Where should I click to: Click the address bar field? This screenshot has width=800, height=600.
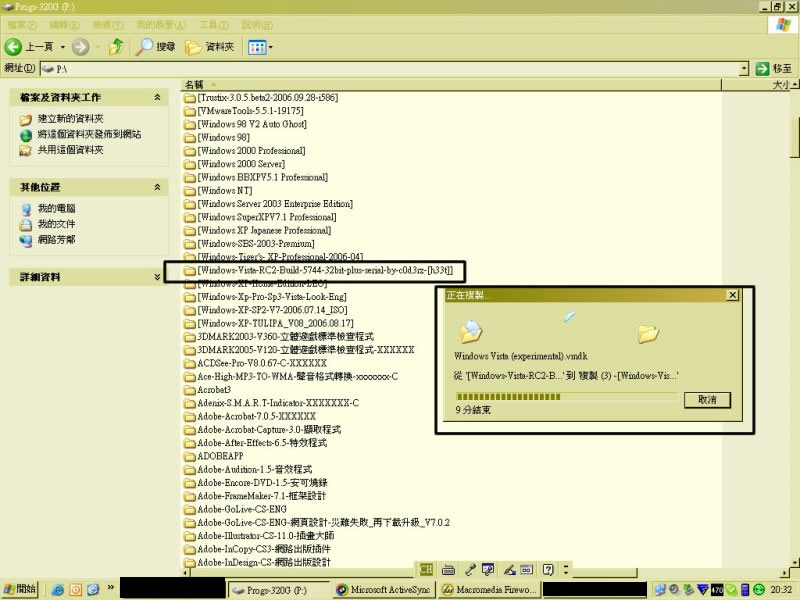click(390, 68)
